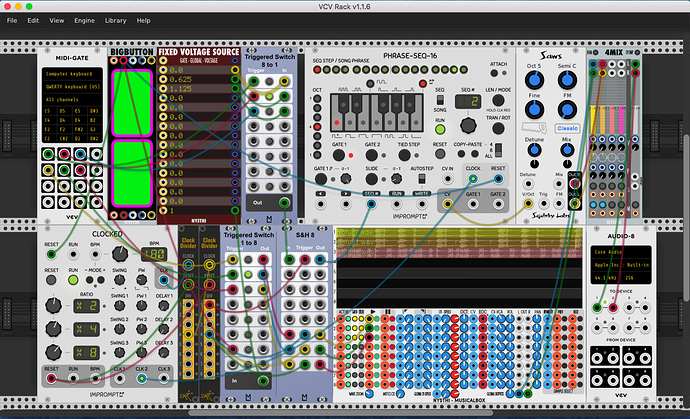The image size is (690, 419).
Task: Toggle the green RUN button on PHRASE-SEQ-16
Action: point(440,129)
